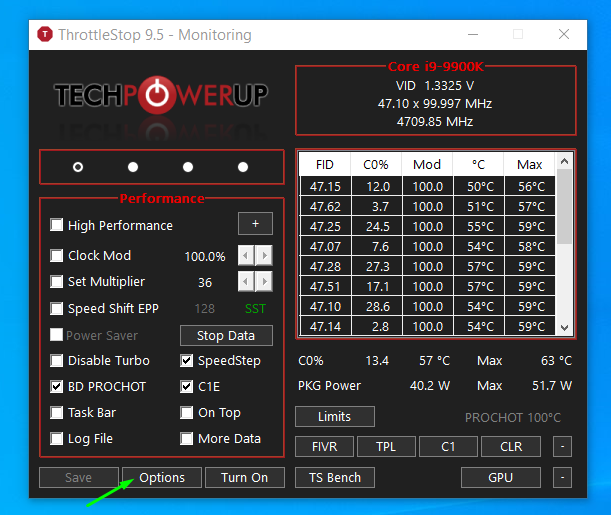Click the Mod column header
Image resolution: width=611 pixels, height=515 pixels.
point(427,164)
